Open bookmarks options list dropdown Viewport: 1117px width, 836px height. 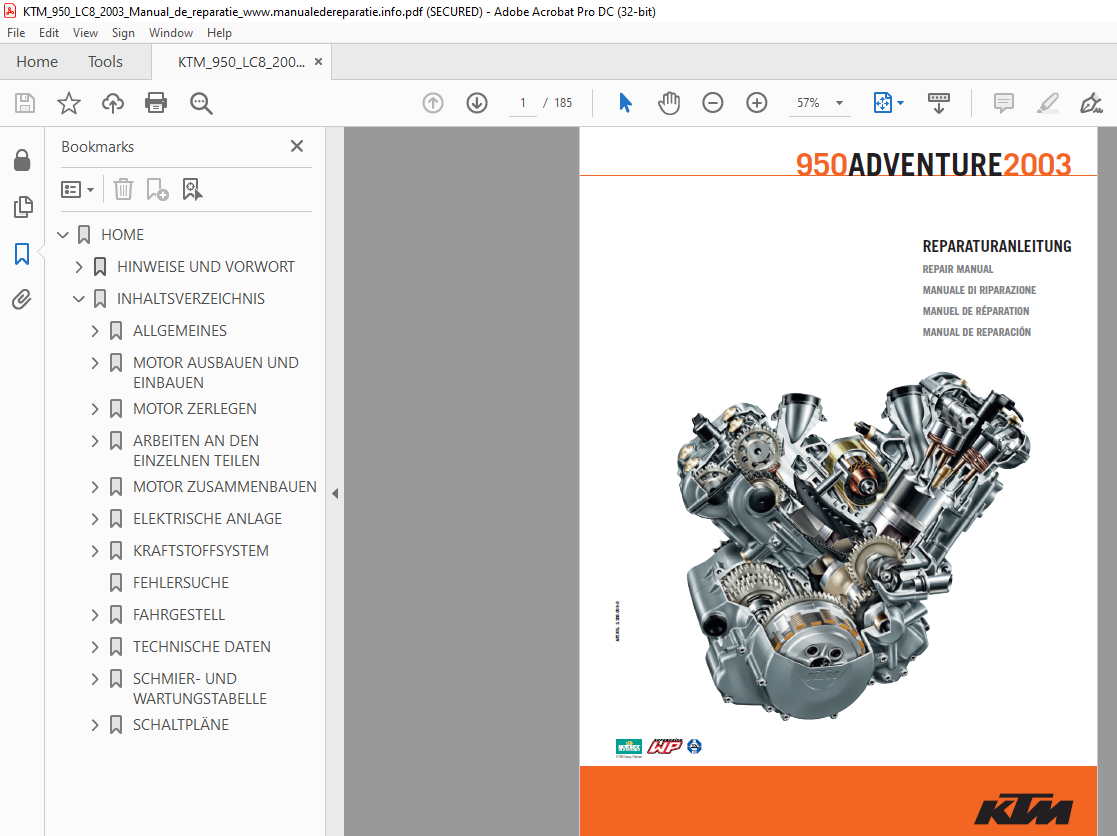(x=78, y=189)
